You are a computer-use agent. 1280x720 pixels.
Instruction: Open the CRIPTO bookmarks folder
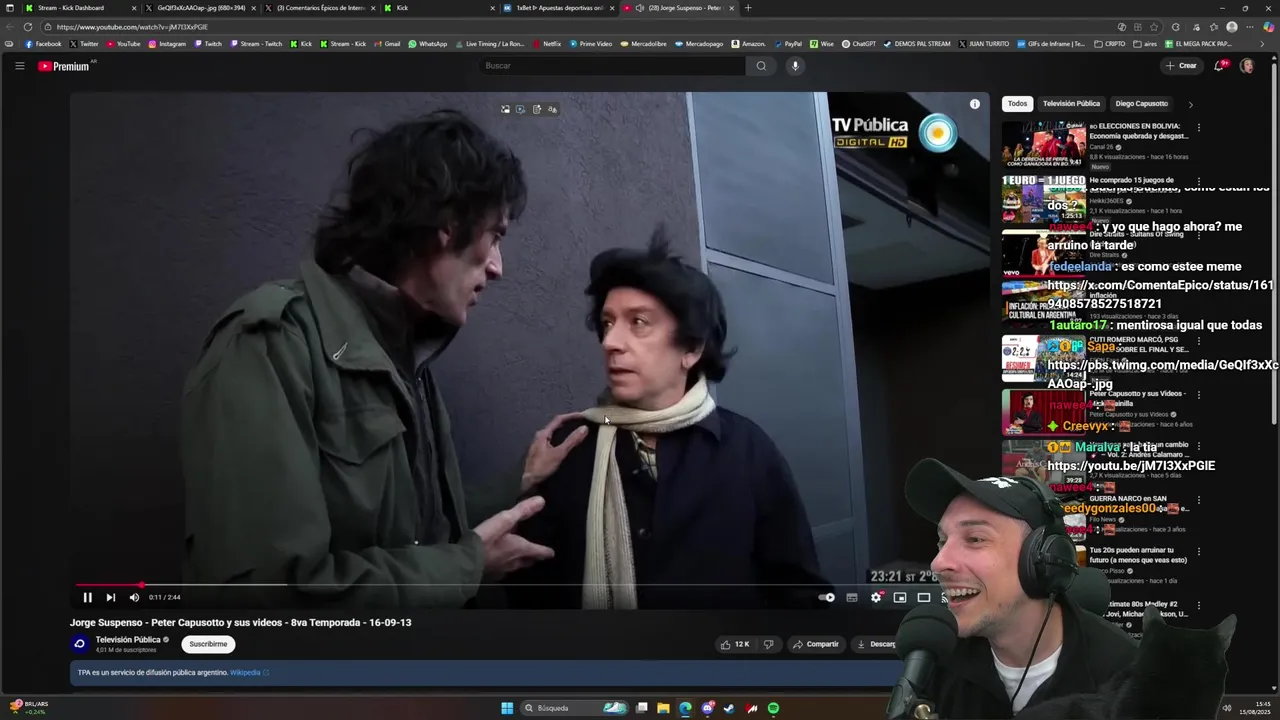(1110, 44)
